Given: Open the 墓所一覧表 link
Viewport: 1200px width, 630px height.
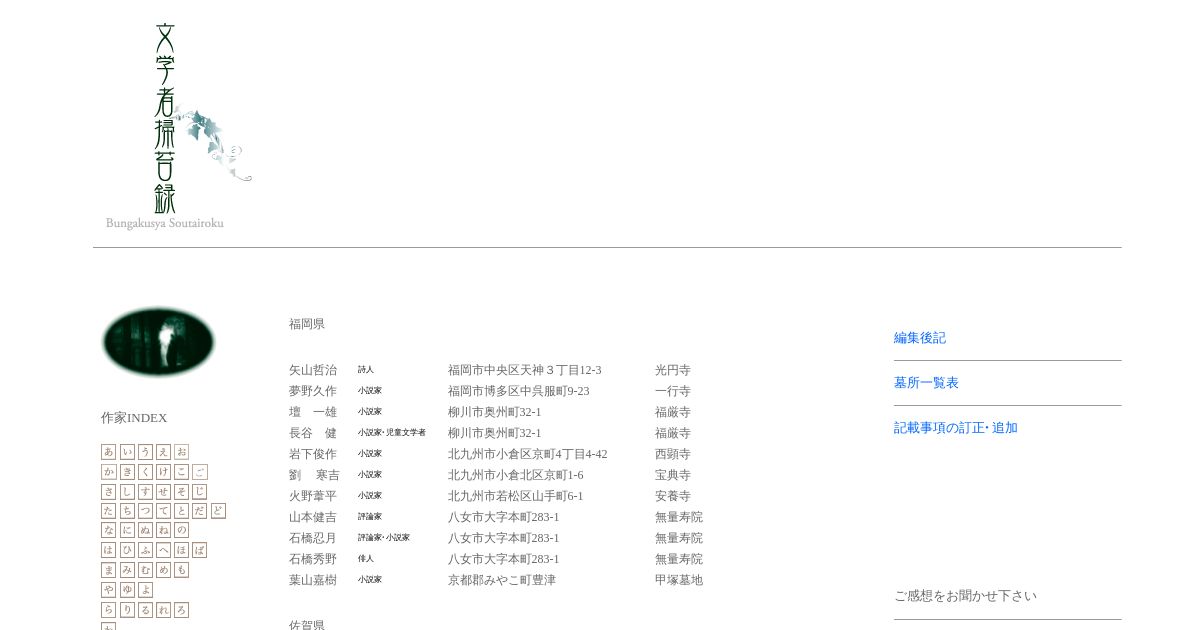Looking at the screenshot, I should pyautogui.click(x=926, y=383).
